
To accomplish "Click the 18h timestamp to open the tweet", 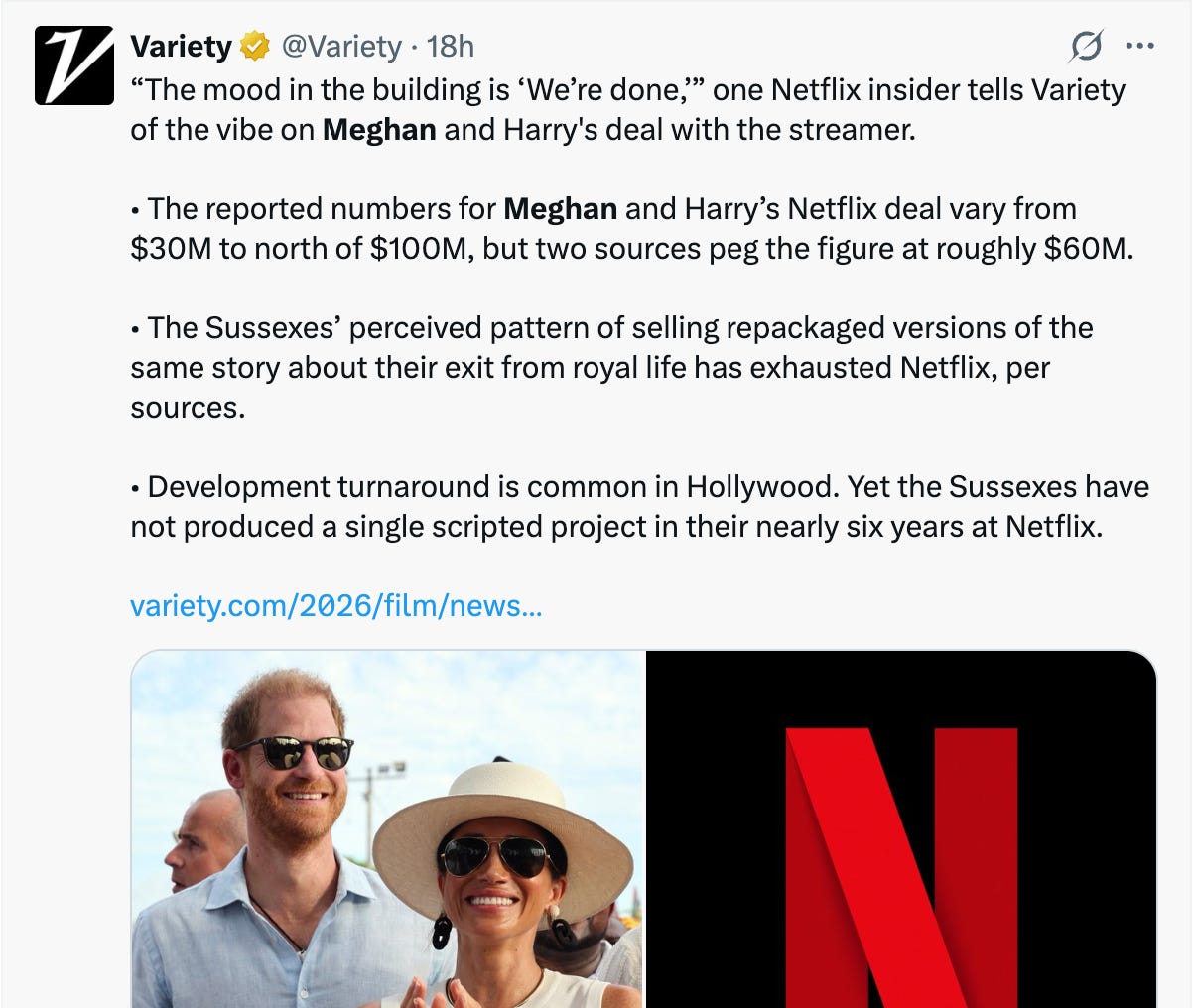I will tap(449, 45).
